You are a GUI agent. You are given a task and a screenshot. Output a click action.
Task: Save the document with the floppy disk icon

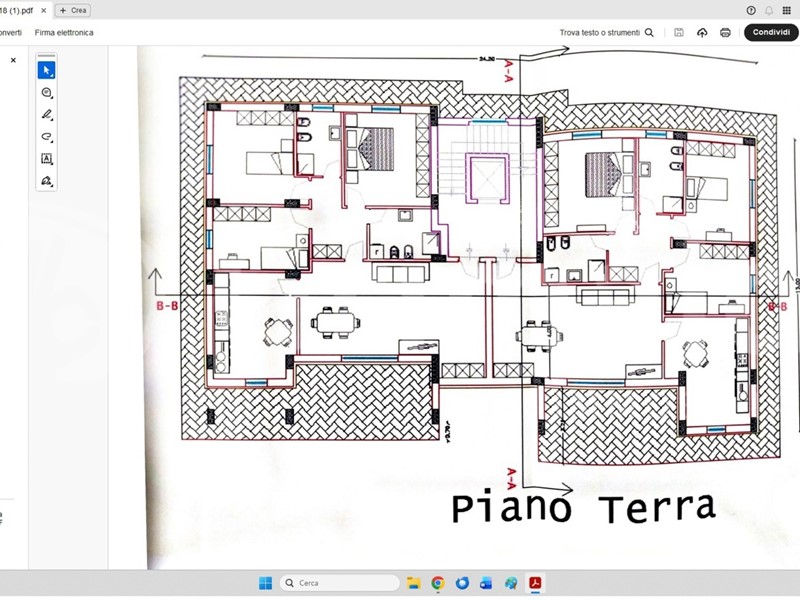point(679,32)
